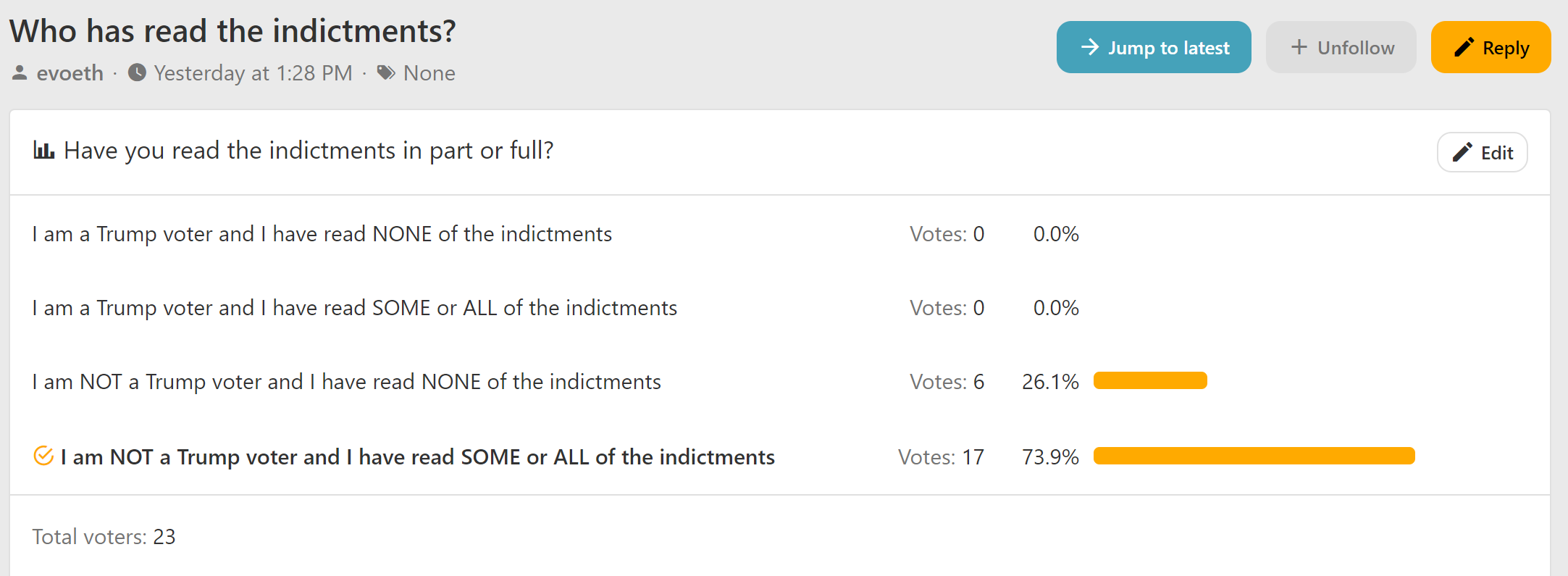Click the plus icon on the Unfollow button
This screenshot has width=1568, height=576.
(x=1299, y=48)
